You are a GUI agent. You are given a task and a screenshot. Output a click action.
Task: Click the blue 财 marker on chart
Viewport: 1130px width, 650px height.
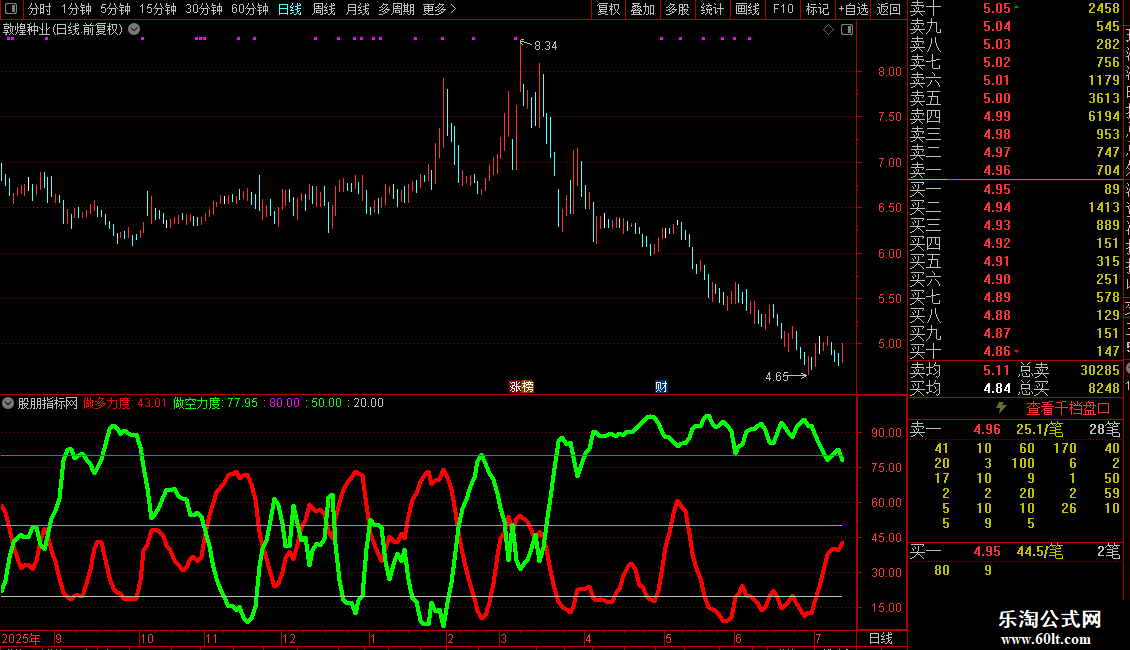pos(661,387)
